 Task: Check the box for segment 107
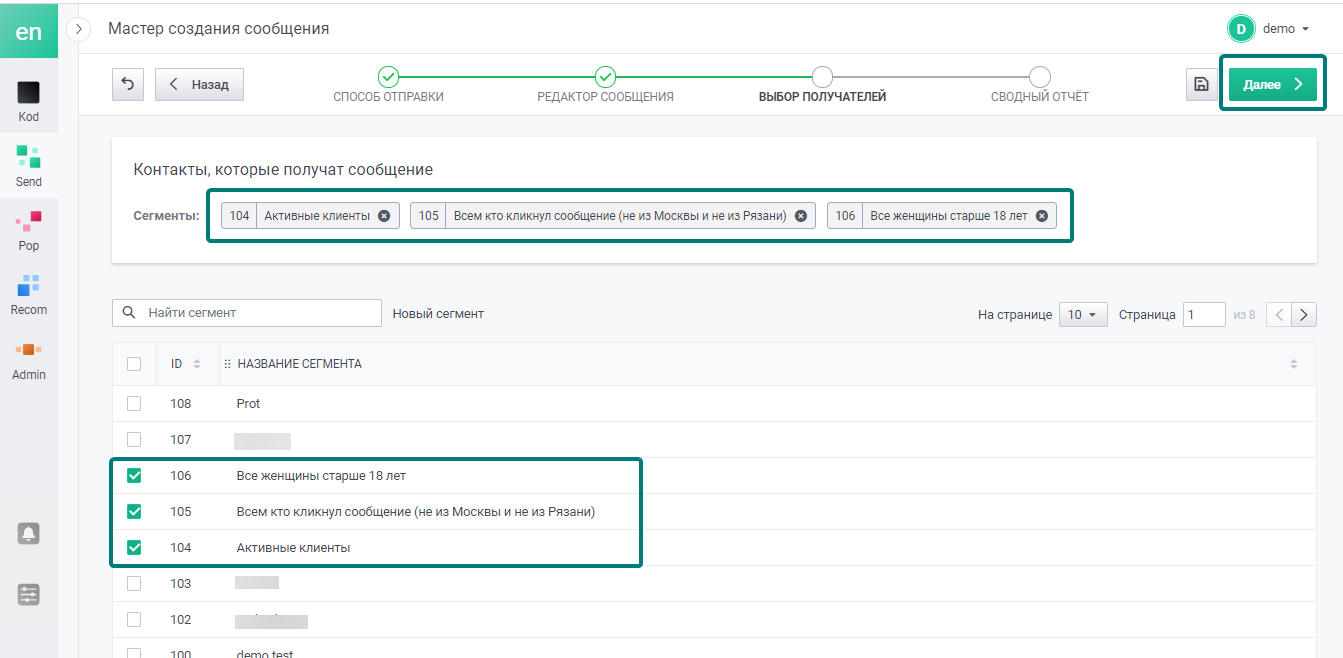134,440
